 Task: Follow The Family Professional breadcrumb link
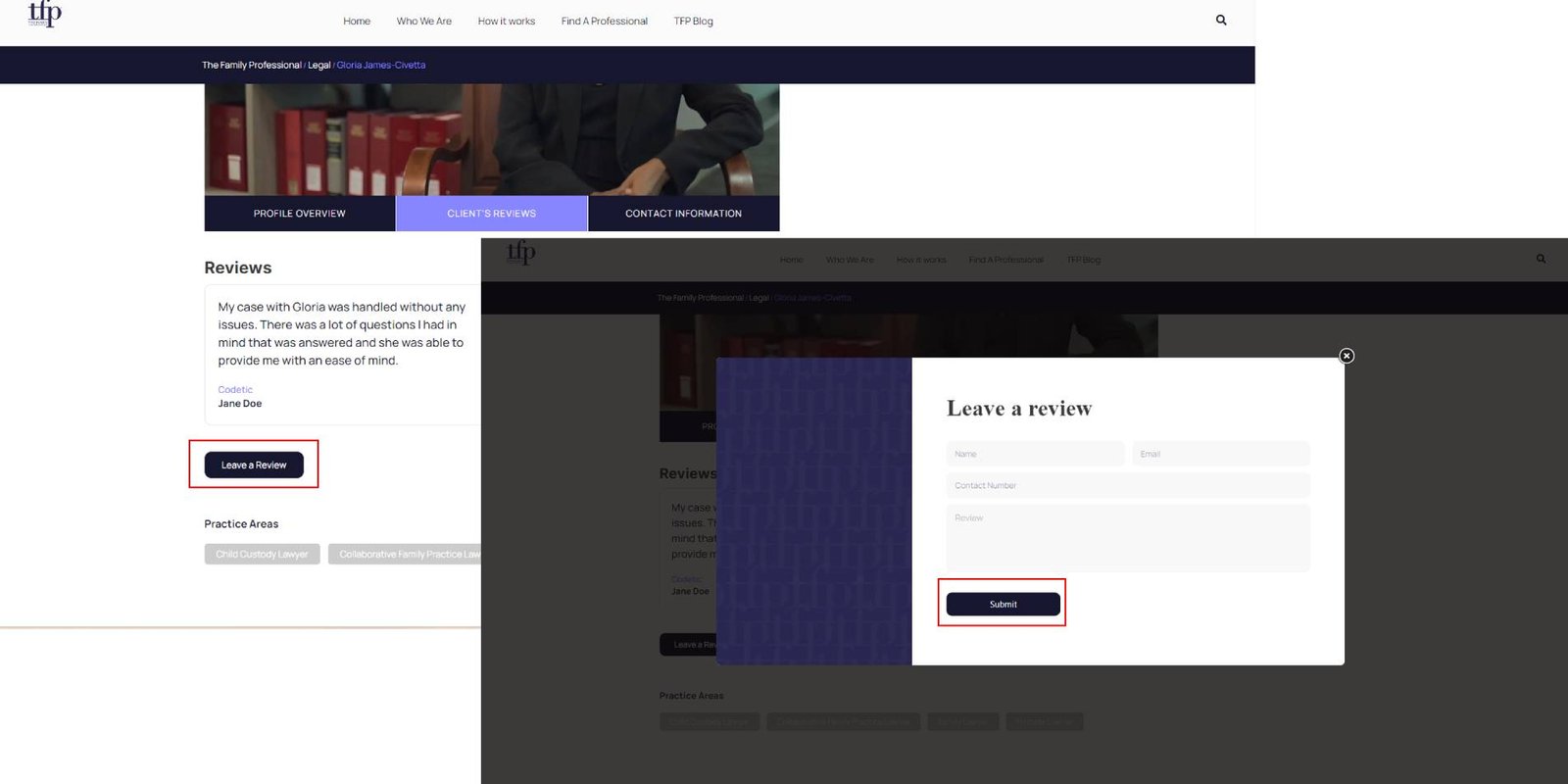tap(251, 66)
